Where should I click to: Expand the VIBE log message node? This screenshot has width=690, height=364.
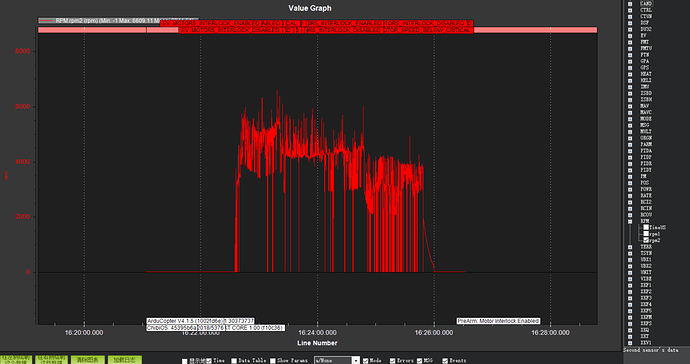click(x=630, y=279)
